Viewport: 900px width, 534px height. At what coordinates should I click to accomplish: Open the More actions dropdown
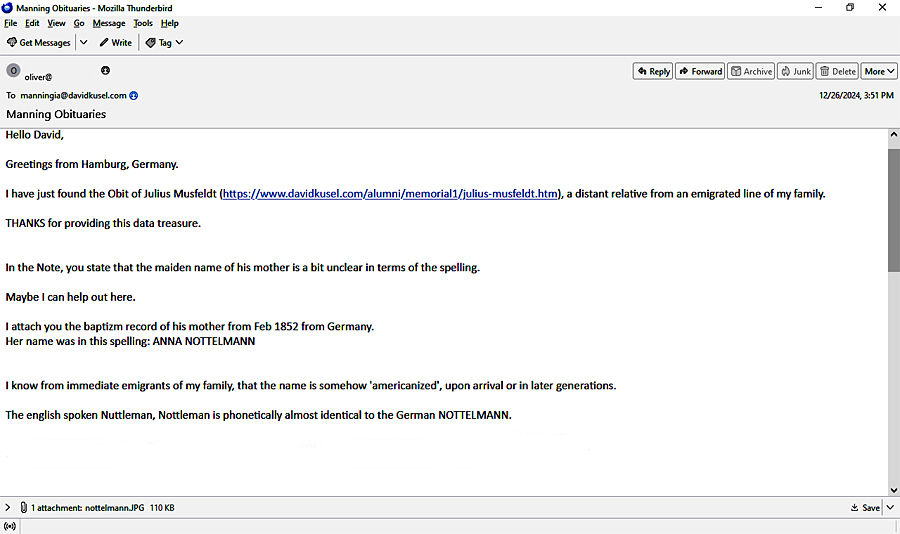point(879,71)
